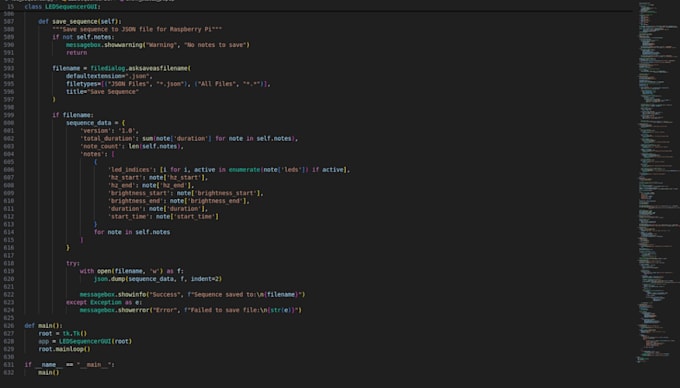Click line number 618 in gutter
The width and height of the screenshot is (680, 388).
(x=9, y=263)
